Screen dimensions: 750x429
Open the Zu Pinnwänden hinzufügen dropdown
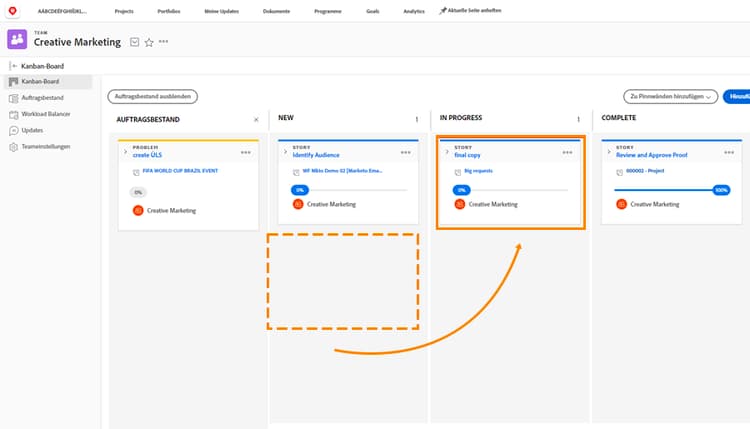669,96
